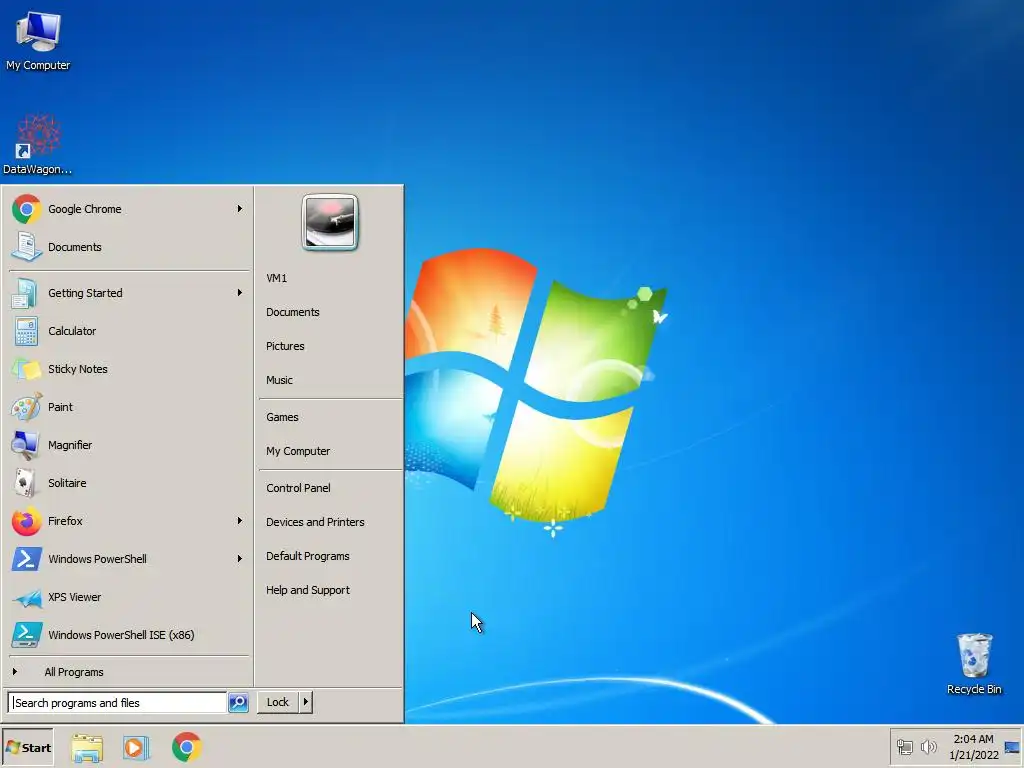The image size is (1024, 768).
Task: Open volume speaker tray icon
Action: 928,747
